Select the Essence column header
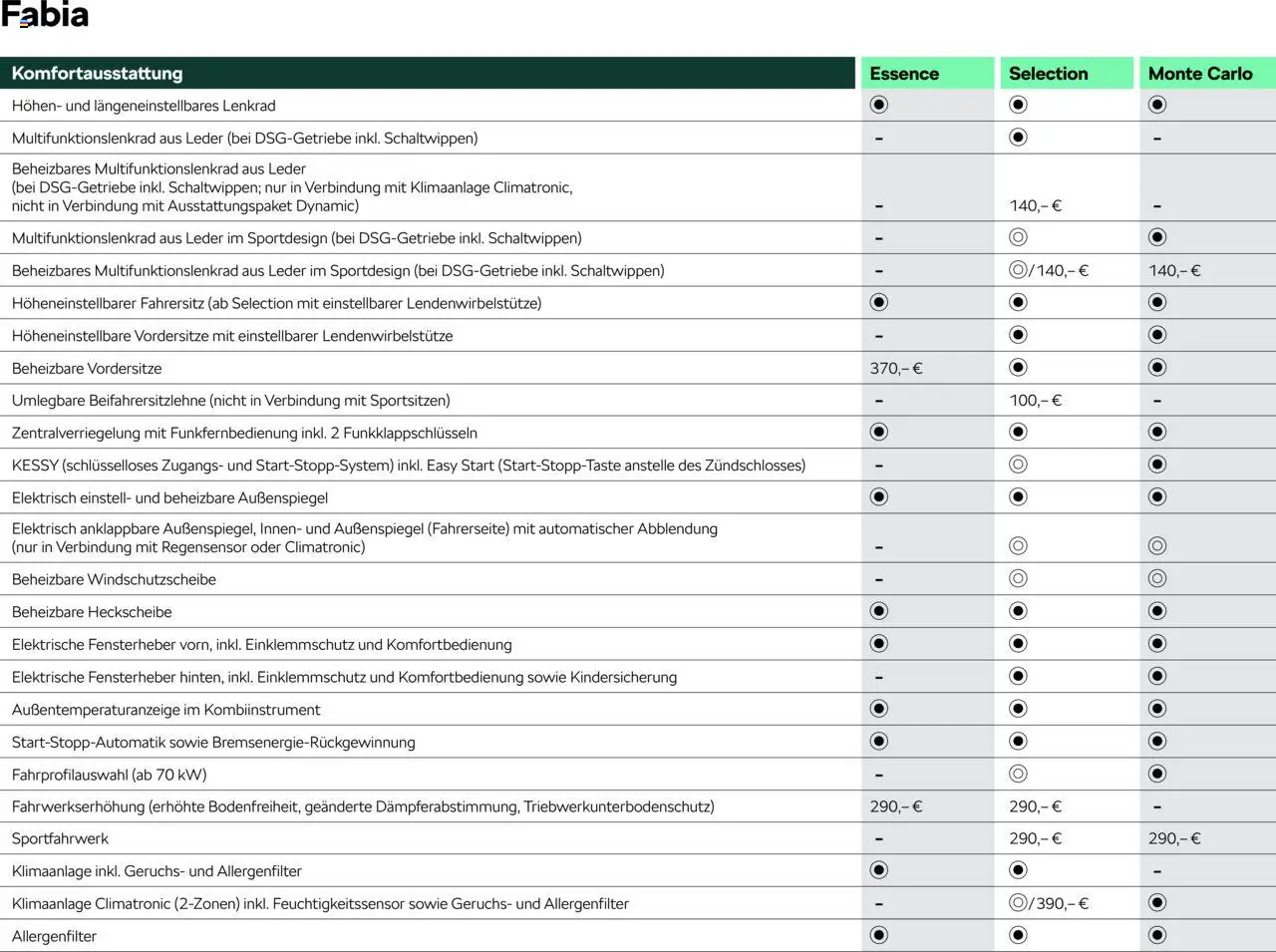Screen dimensions: 1276x952 (904, 74)
